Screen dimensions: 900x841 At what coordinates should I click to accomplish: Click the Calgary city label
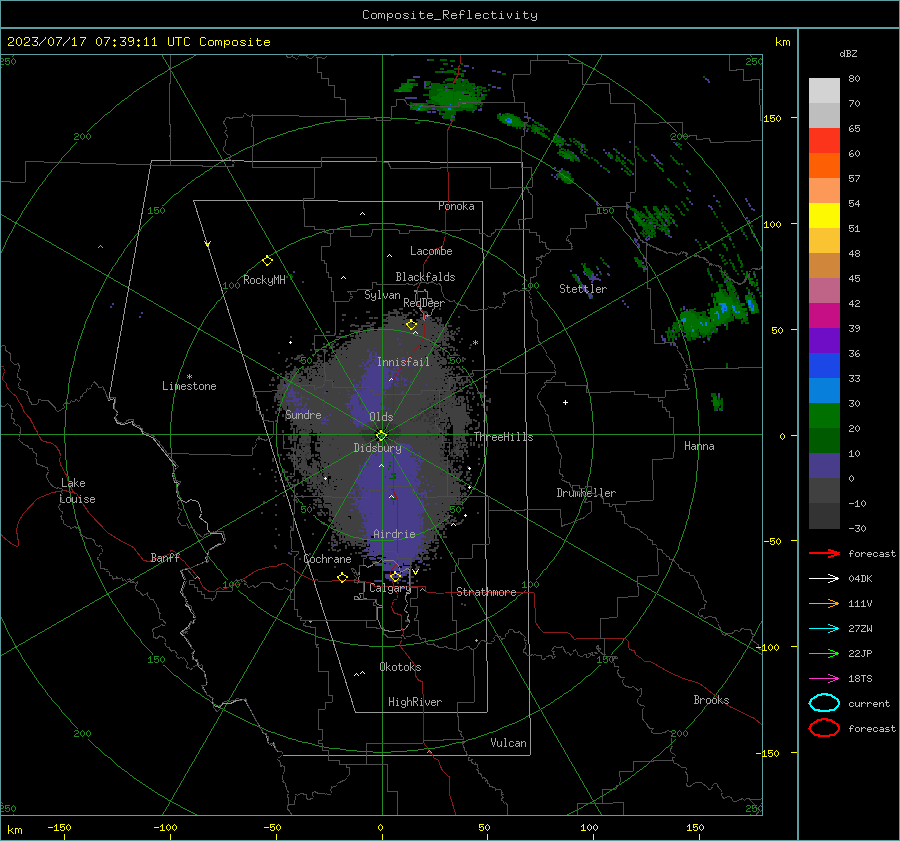[x=390, y=588]
